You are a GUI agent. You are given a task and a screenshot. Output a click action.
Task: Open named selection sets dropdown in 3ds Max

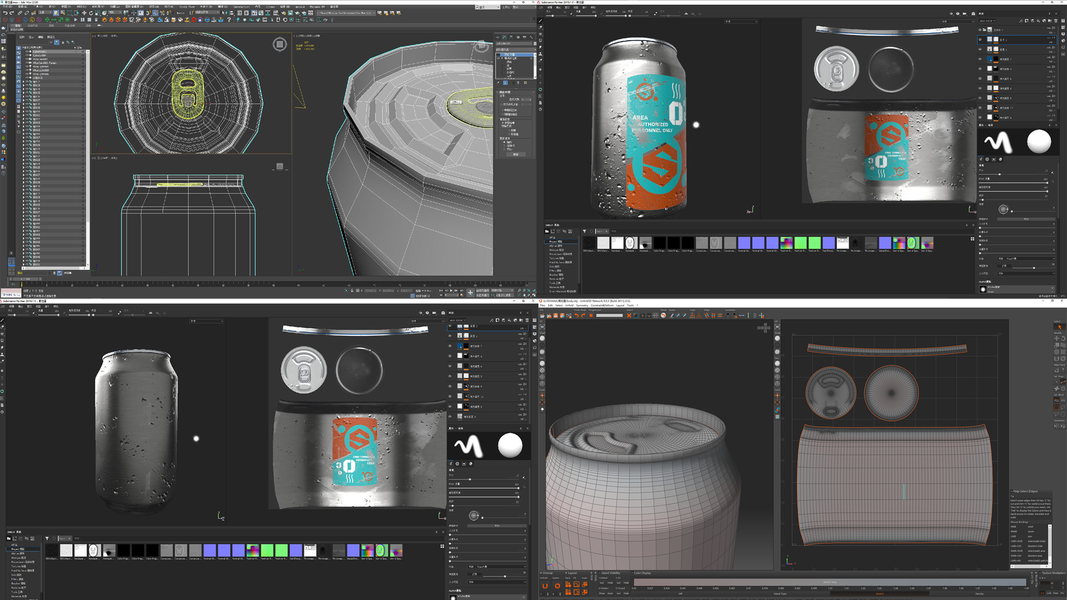[x=207, y=13]
